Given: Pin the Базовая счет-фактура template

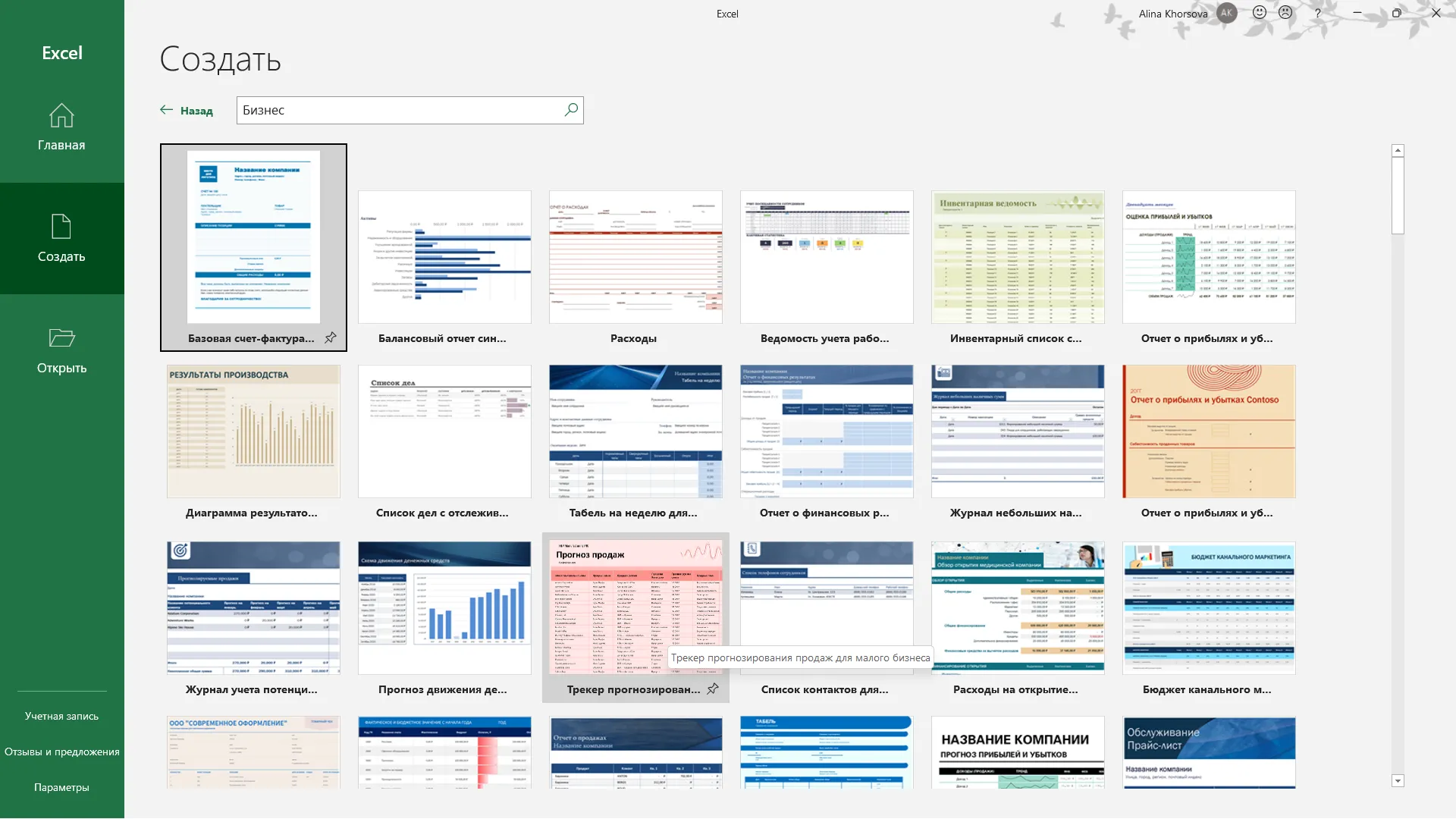Looking at the screenshot, I should point(331,338).
